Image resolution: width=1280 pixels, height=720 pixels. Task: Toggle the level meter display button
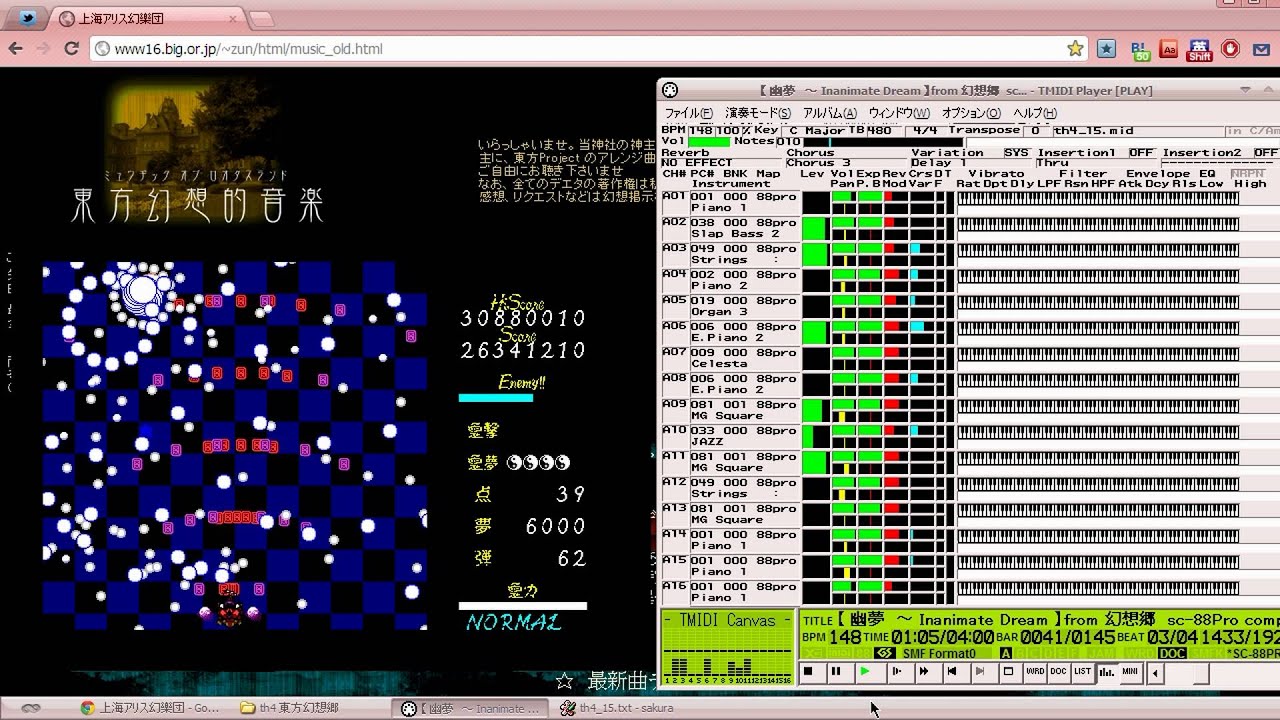1107,672
